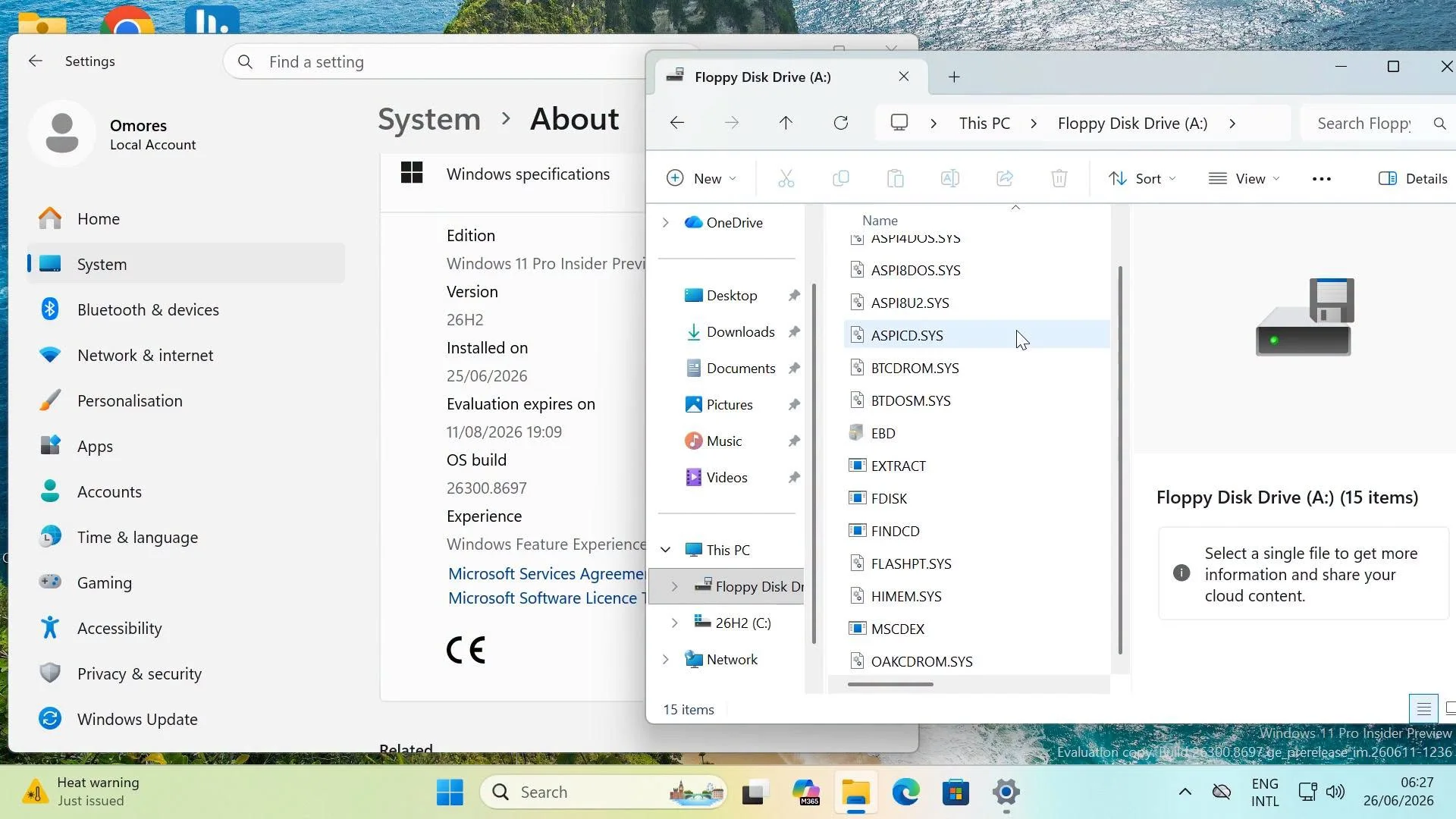Screen dimensions: 1456x819
Task: Select the FDISK file
Action: coord(977,498)
